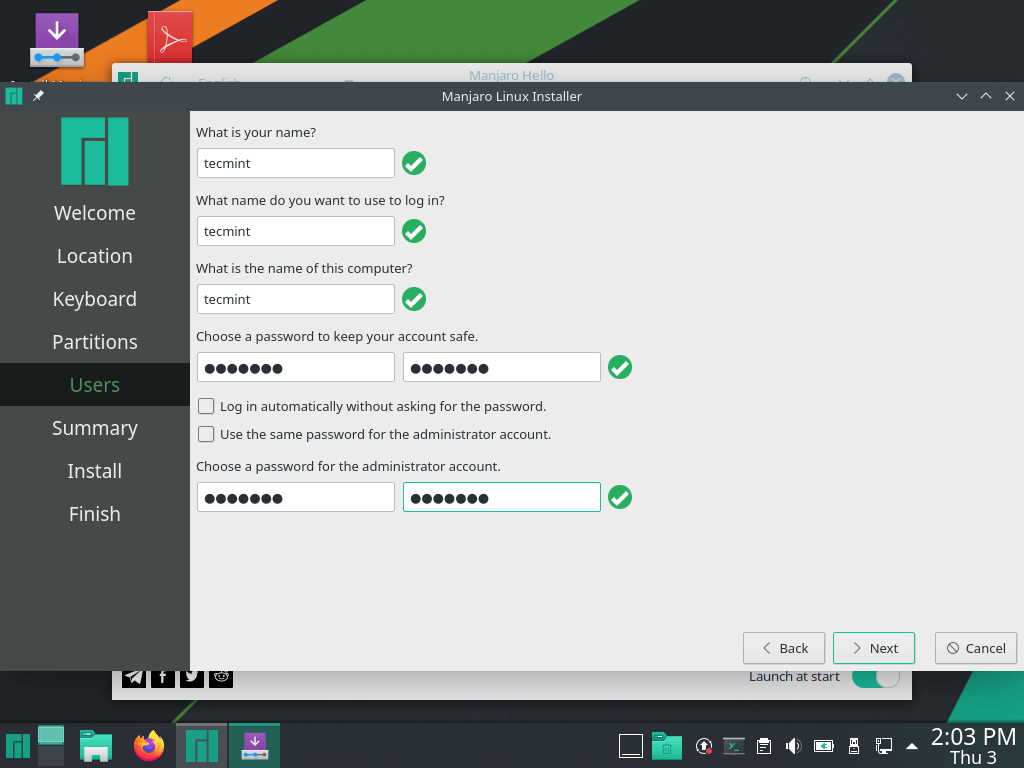This screenshot has height=768, width=1024.
Task: Open the PDF document on the desktop
Action: tap(170, 38)
